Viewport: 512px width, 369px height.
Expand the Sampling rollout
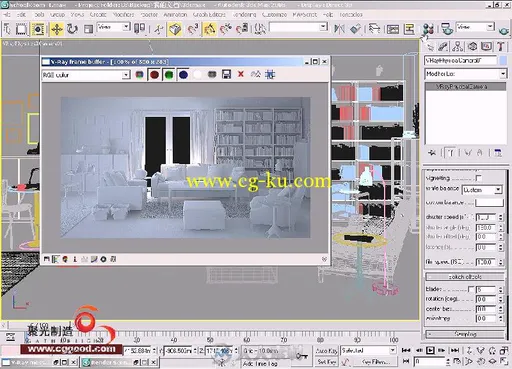pyautogui.click(x=465, y=334)
